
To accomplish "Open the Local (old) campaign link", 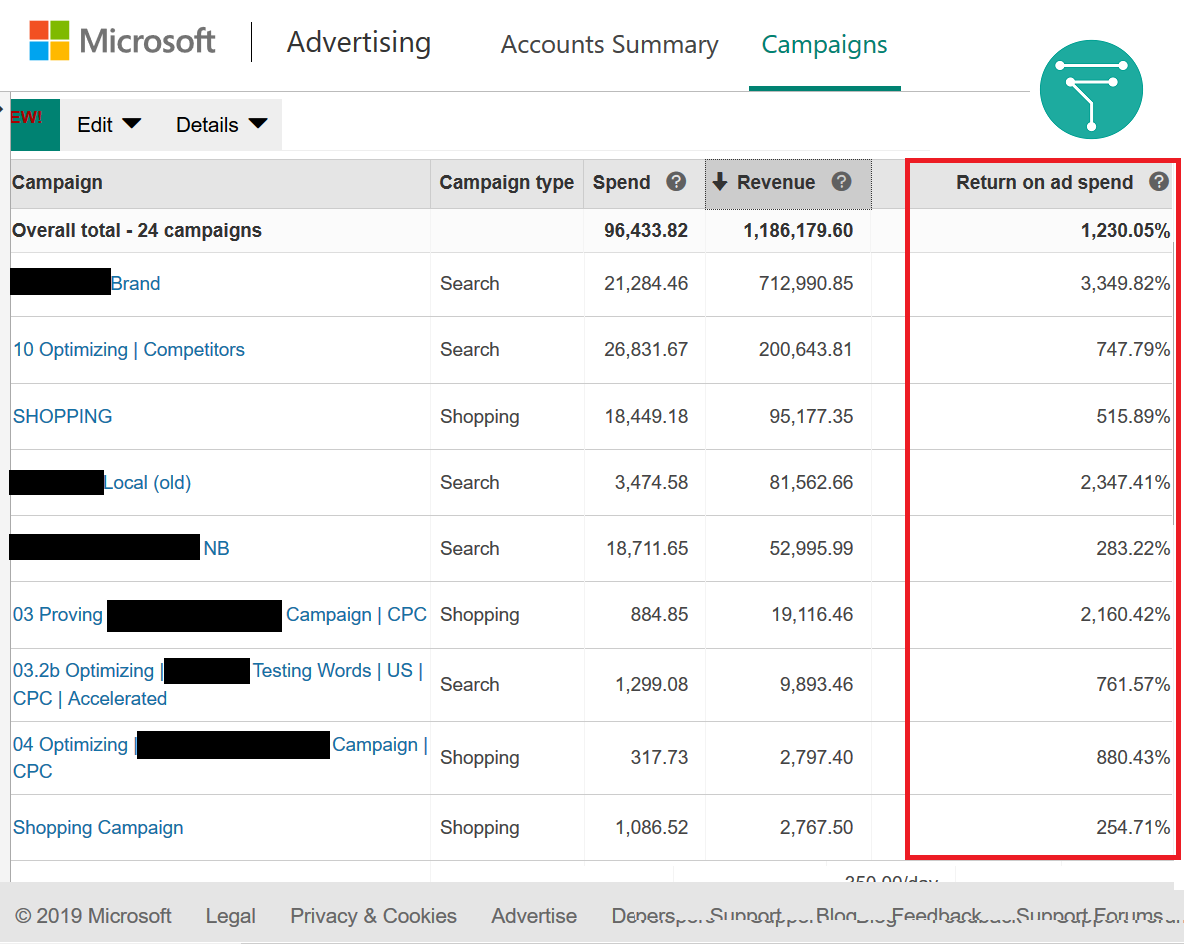I will [x=147, y=483].
